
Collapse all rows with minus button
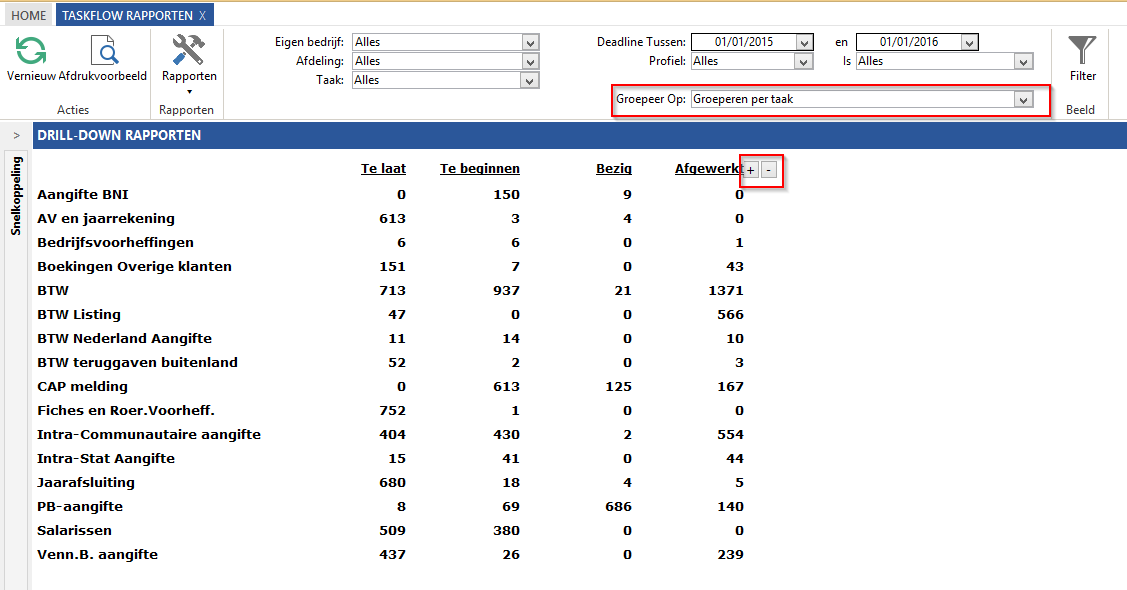768,170
